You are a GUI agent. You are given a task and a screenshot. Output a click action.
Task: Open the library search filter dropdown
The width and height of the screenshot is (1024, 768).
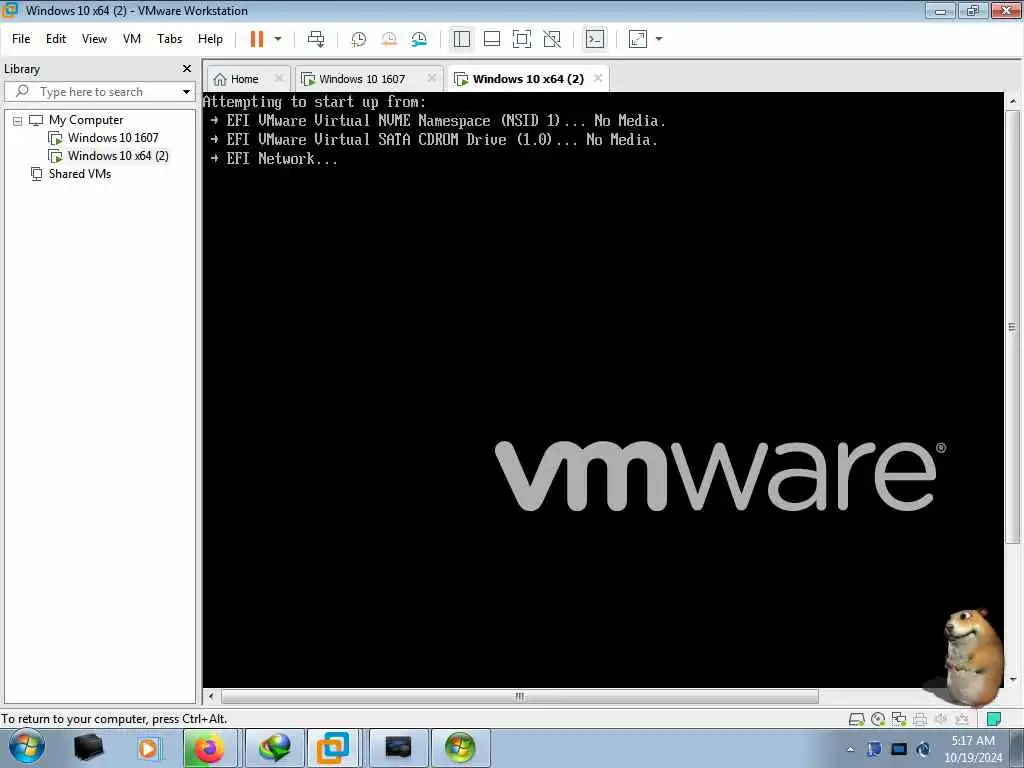coord(186,92)
